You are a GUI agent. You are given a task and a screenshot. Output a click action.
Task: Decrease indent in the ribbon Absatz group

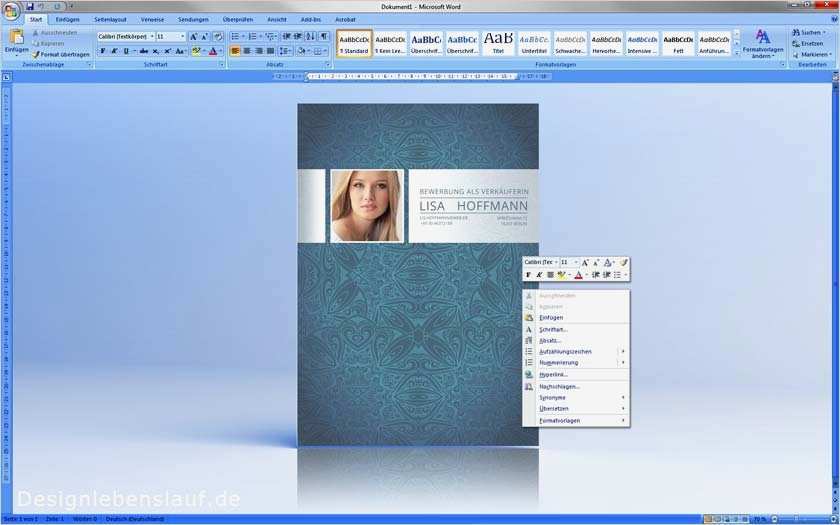pos(287,36)
